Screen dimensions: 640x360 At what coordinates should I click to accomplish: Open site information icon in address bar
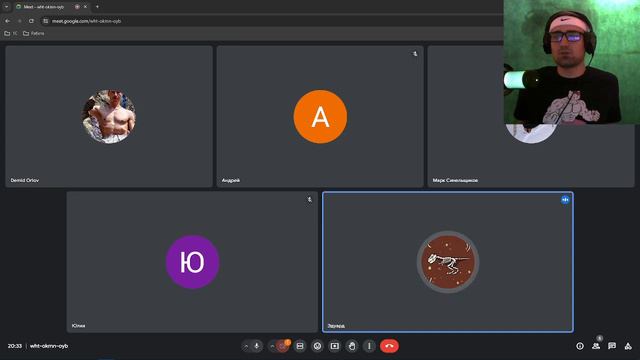pos(46,21)
